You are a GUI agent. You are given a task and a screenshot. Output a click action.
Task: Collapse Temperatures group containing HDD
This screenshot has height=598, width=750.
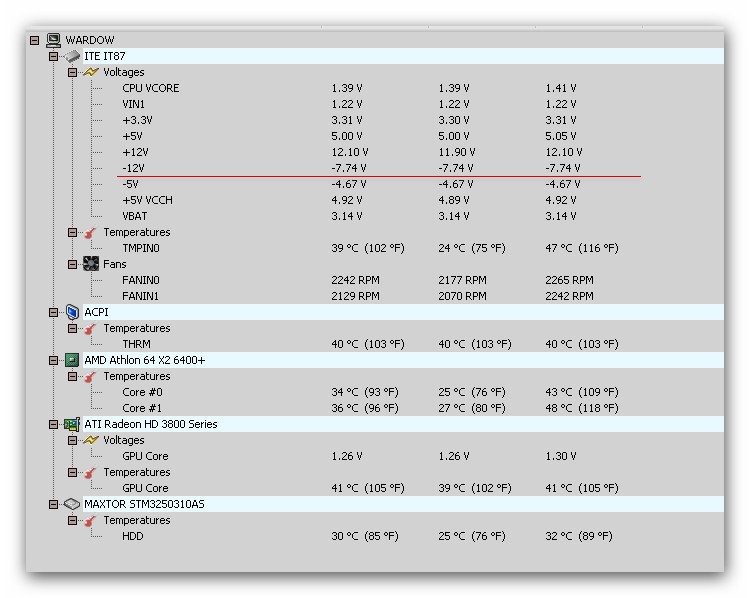pos(72,520)
